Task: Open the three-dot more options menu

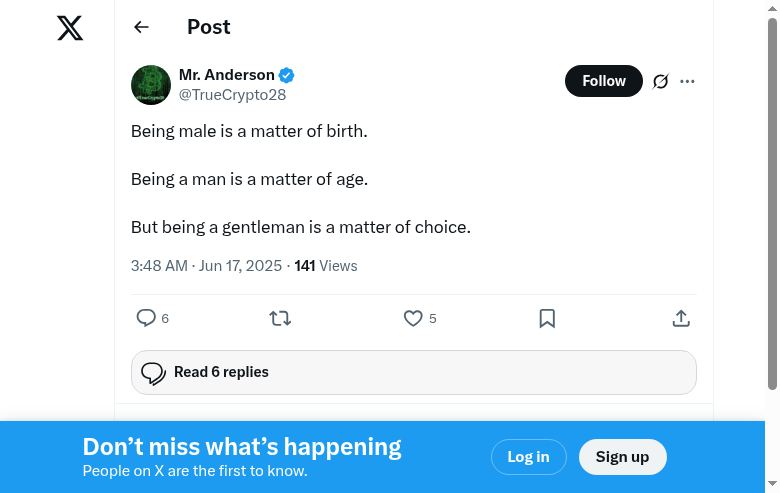Action: click(687, 81)
